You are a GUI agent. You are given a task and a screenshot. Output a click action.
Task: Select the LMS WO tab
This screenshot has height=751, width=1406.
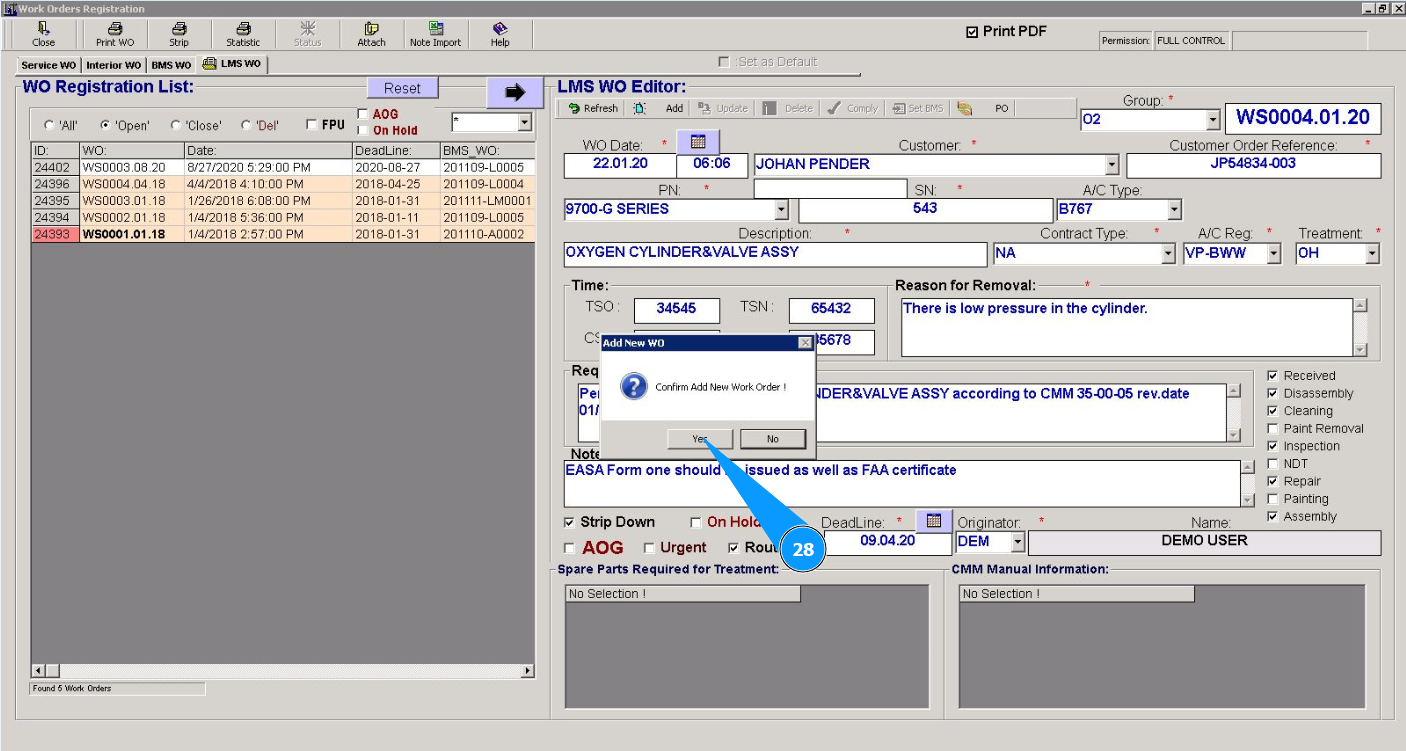tap(232, 64)
